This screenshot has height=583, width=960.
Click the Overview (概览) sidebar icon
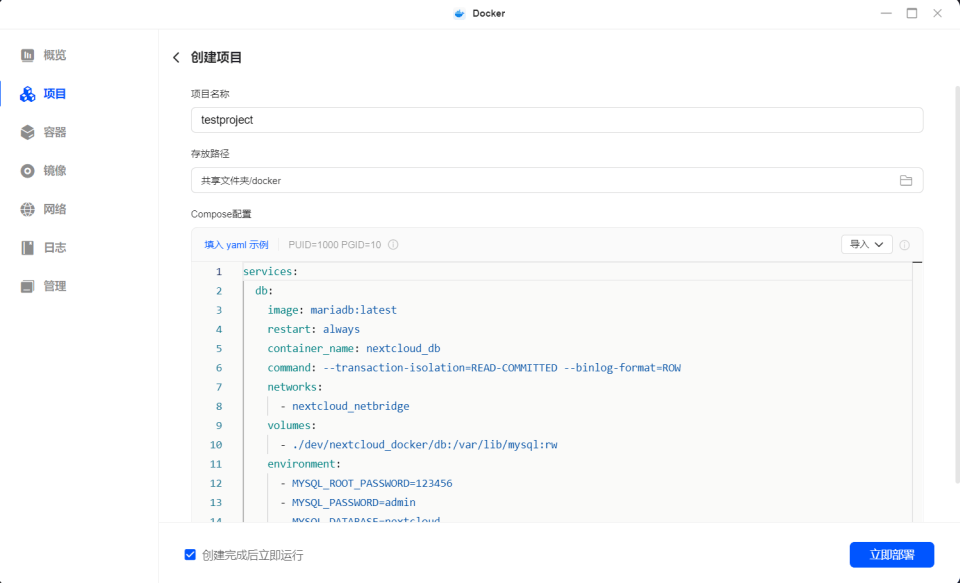click(x=28, y=55)
